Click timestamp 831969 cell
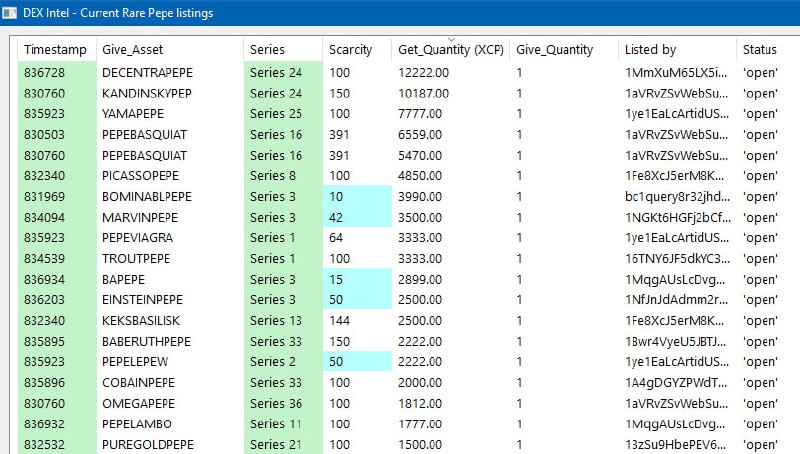 57,196
